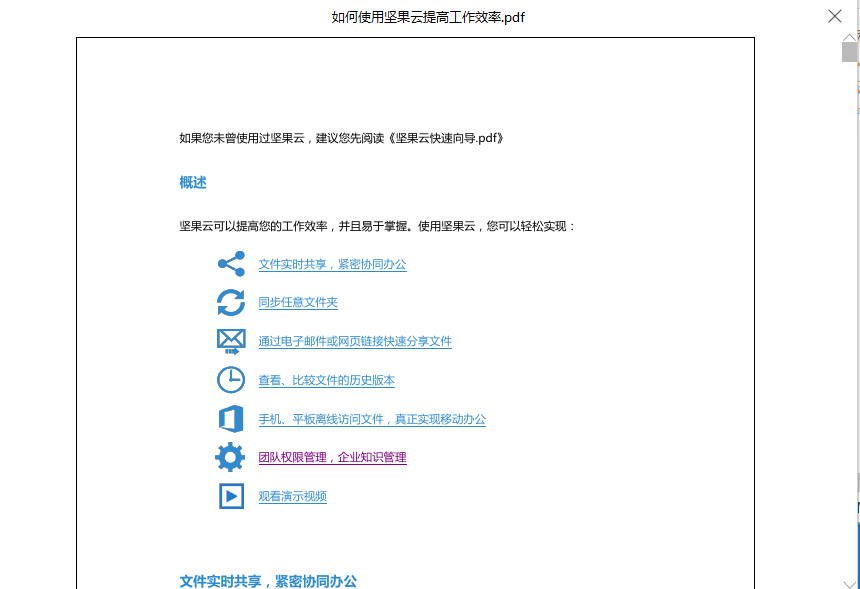Open link 同步任意文件夹
860x589 pixels.
298,303
